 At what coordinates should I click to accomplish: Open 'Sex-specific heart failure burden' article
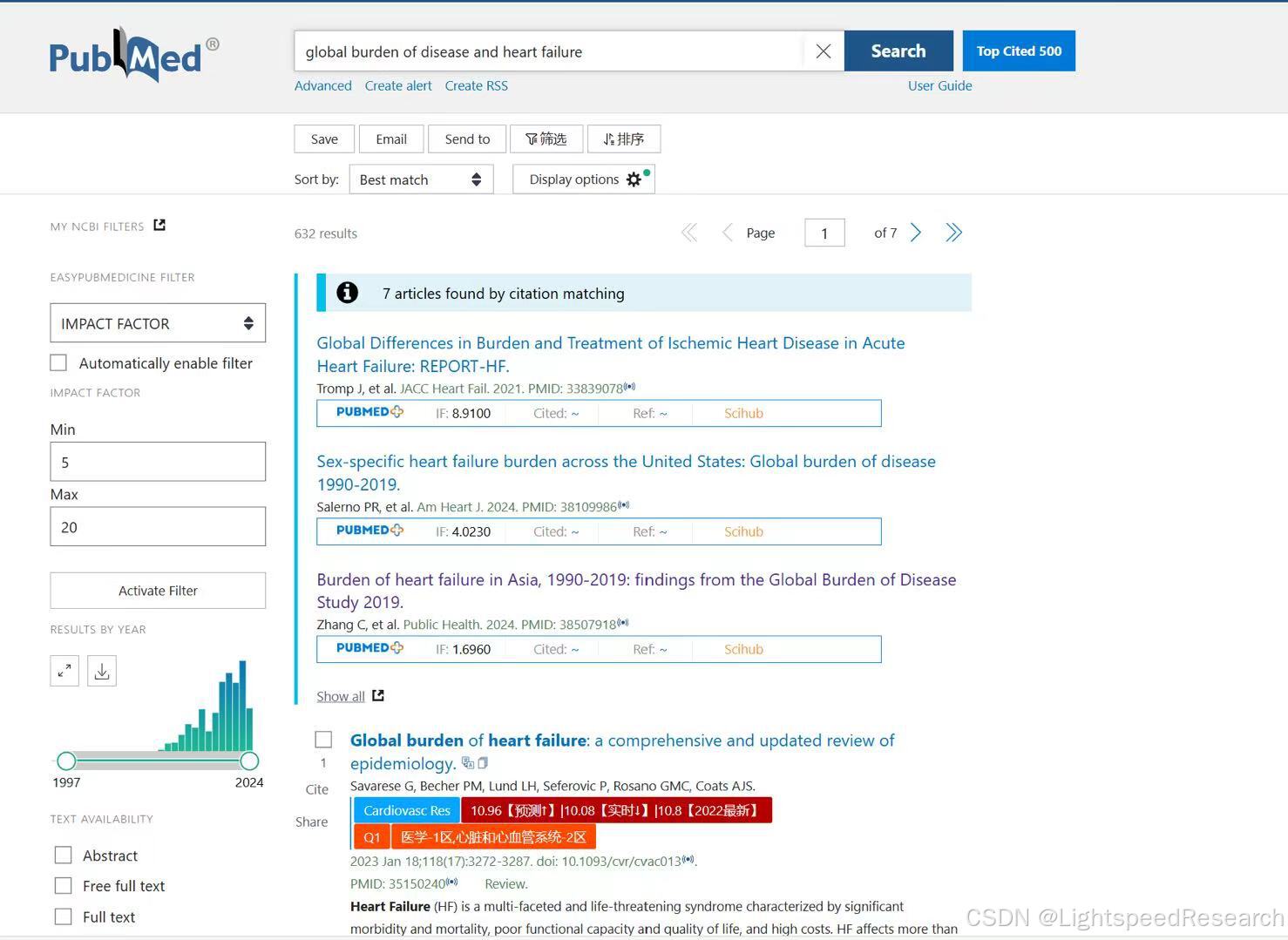click(x=626, y=472)
